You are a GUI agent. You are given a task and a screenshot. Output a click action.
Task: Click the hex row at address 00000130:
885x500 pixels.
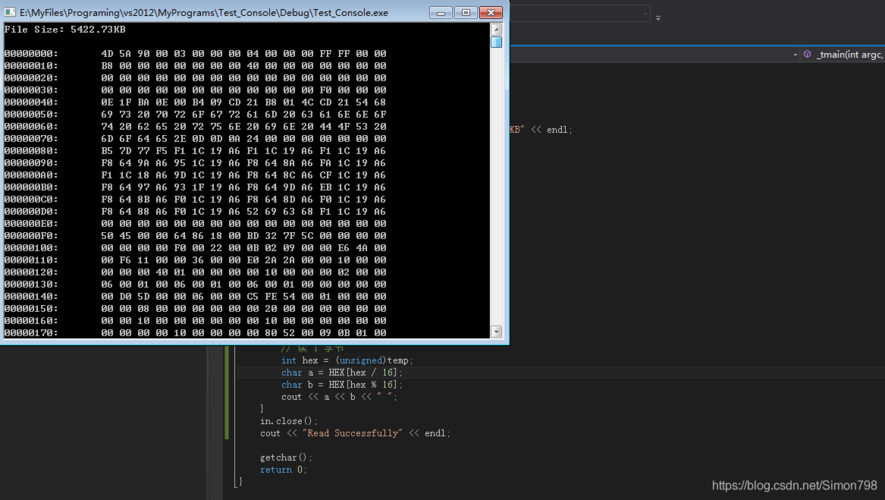(x=195, y=284)
